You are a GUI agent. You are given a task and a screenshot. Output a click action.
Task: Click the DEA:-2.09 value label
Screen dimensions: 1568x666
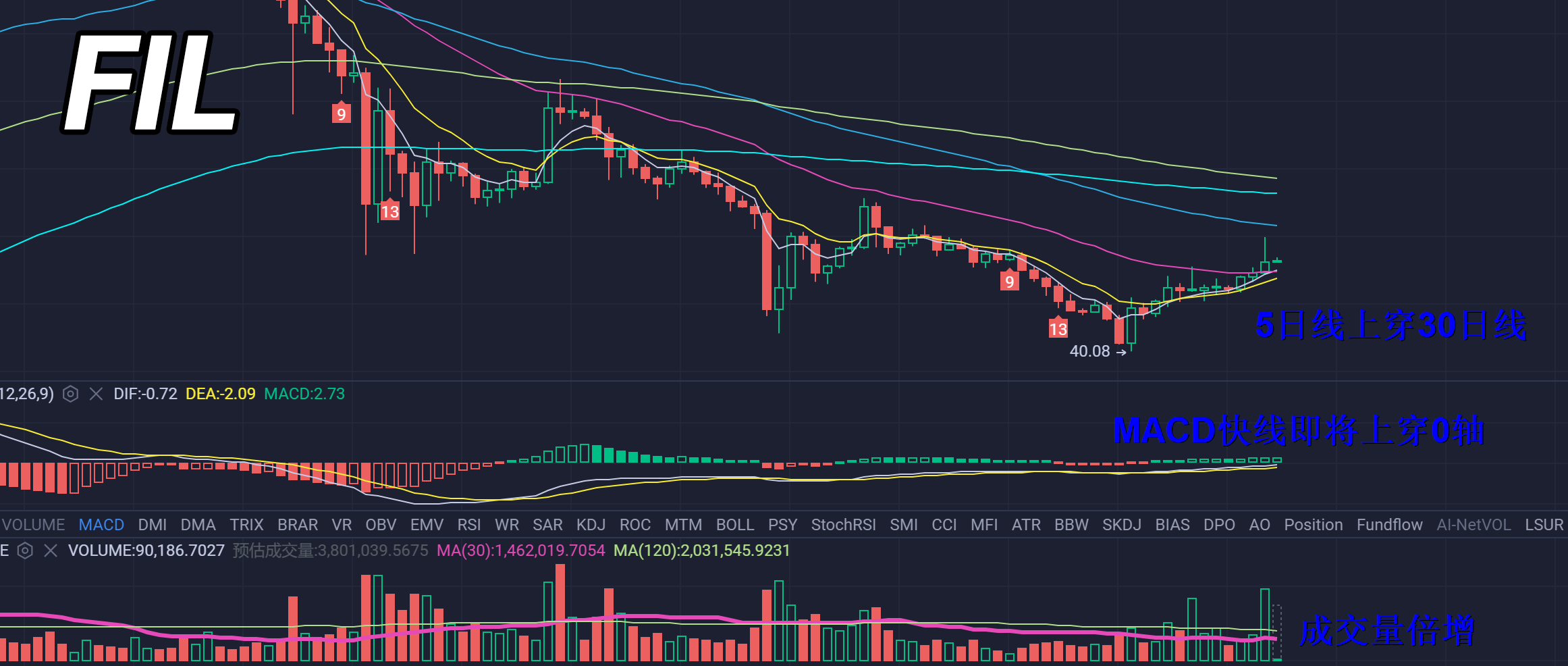click(x=221, y=394)
